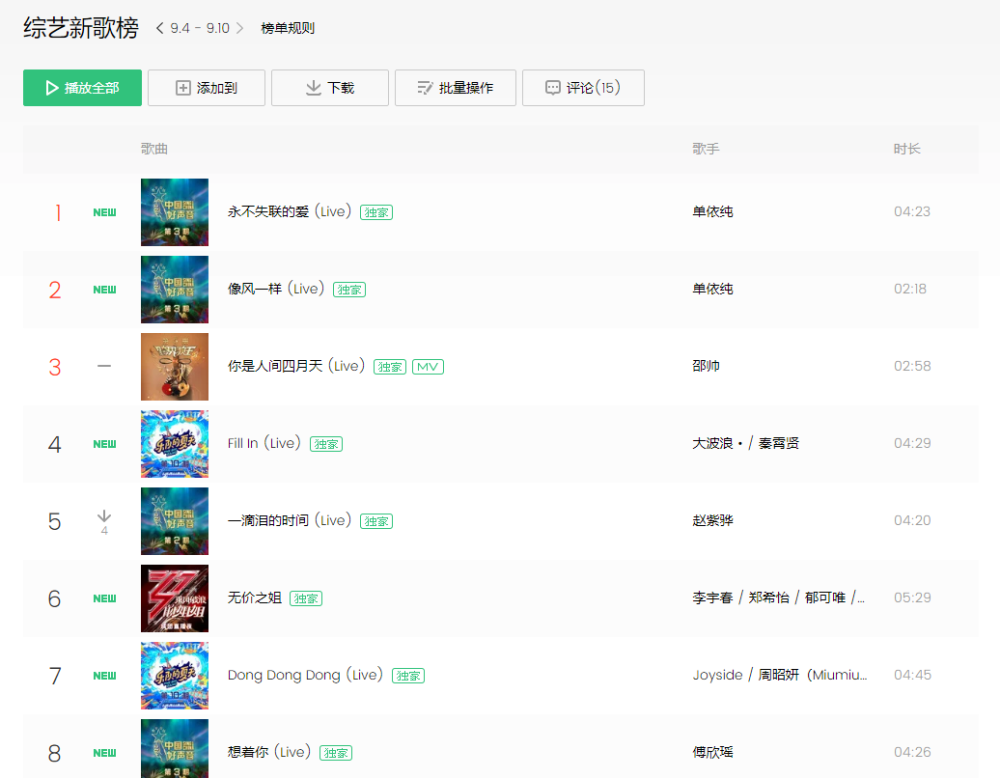Open artist 赵紫骅

point(712,520)
